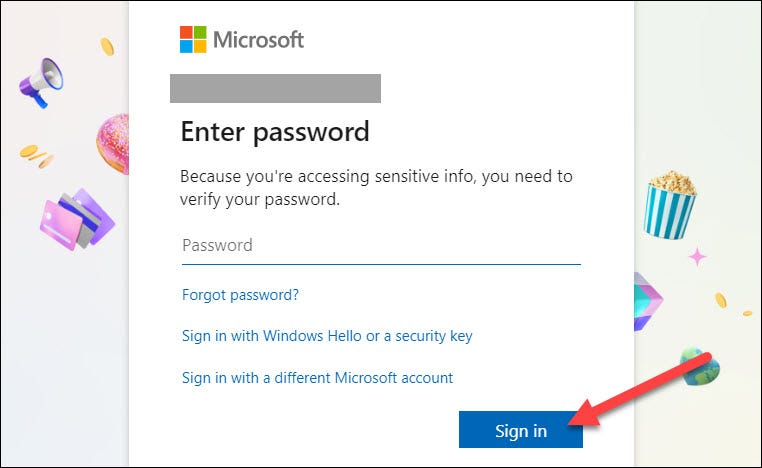Select Sign in with a different Microsoft account
762x468 pixels.
317,378
